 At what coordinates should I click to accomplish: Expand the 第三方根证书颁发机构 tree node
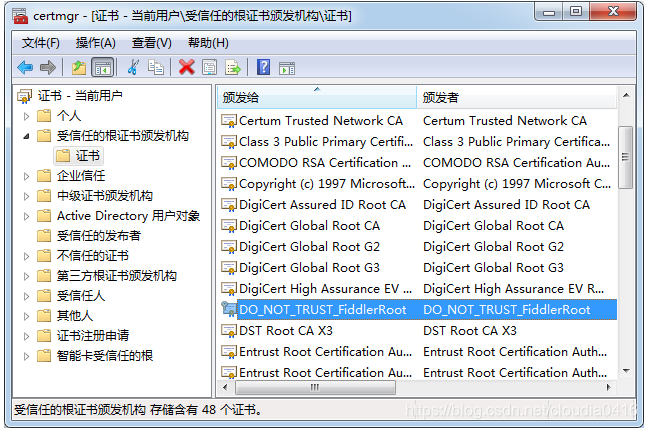click(x=26, y=276)
